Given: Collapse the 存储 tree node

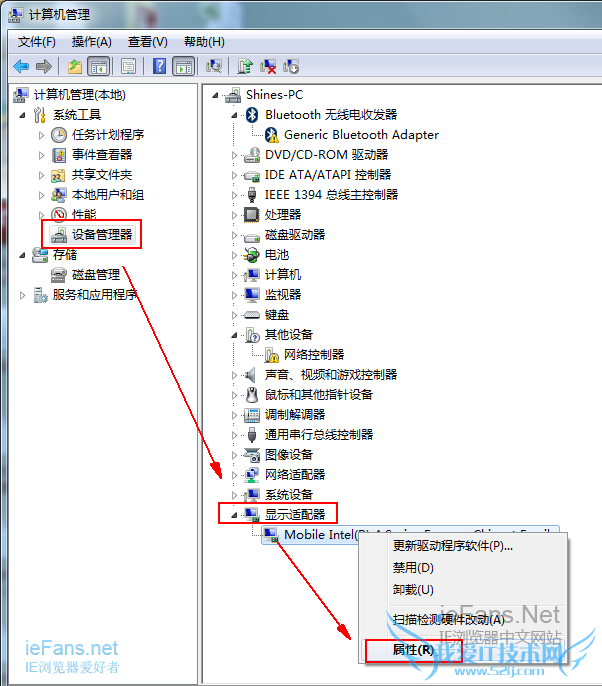Looking at the screenshot, I should [x=22, y=256].
